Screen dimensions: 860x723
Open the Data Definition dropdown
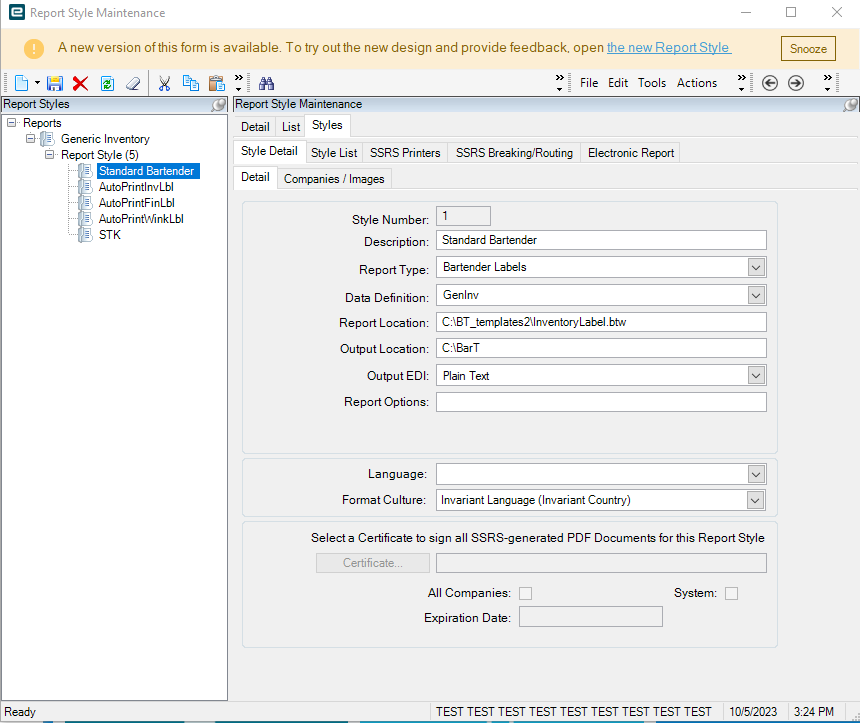pyautogui.click(x=756, y=295)
